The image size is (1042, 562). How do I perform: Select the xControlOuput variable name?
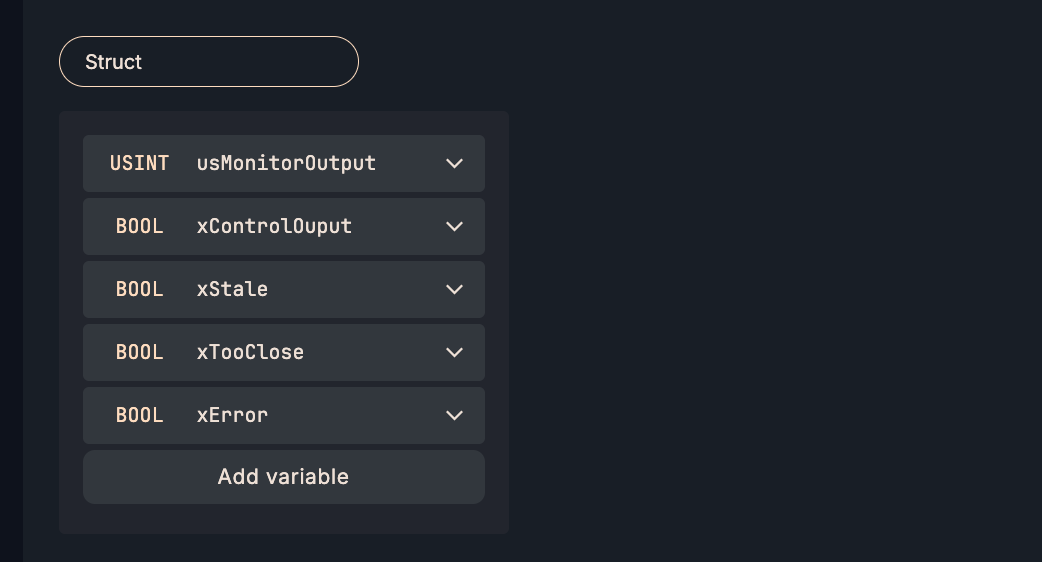tap(274, 226)
